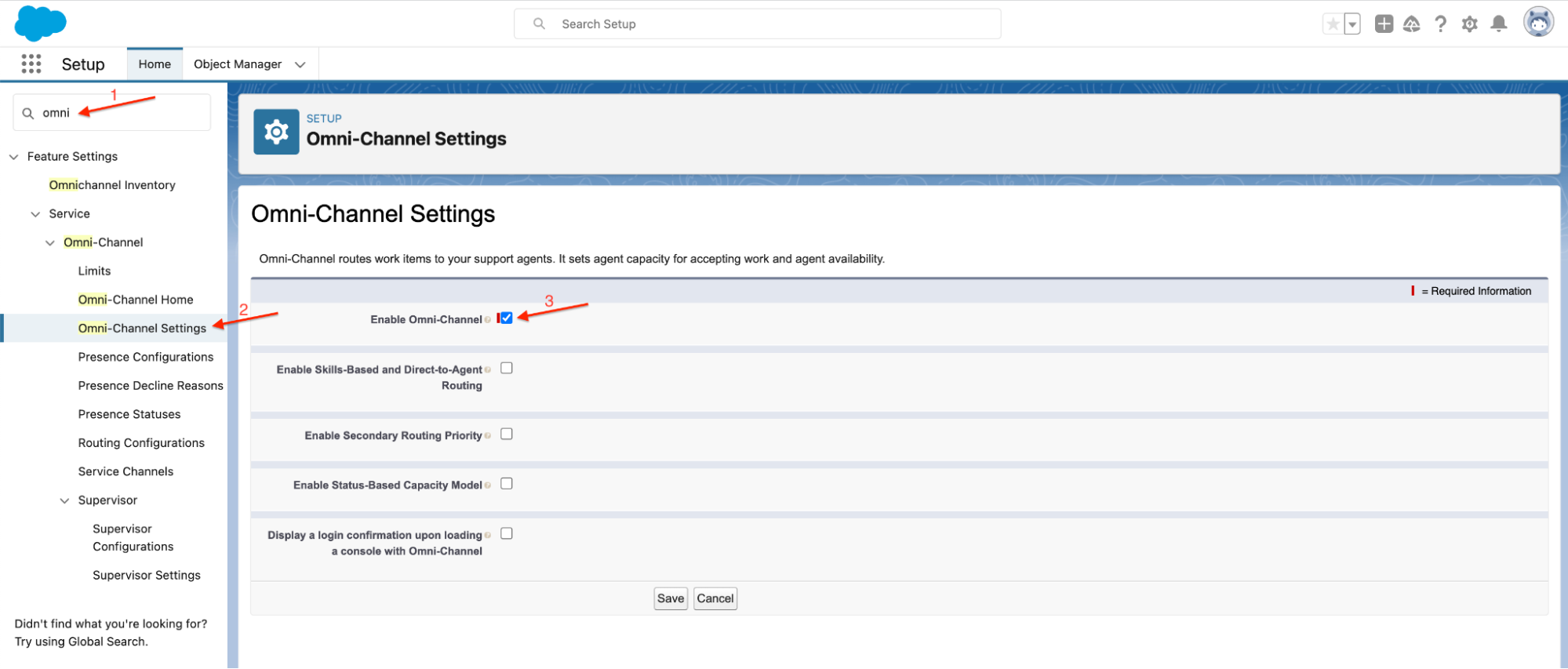Viewport: 1568px width, 669px height.
Task: Click the Service label in sidebar tree
Action: click(69, 214)
